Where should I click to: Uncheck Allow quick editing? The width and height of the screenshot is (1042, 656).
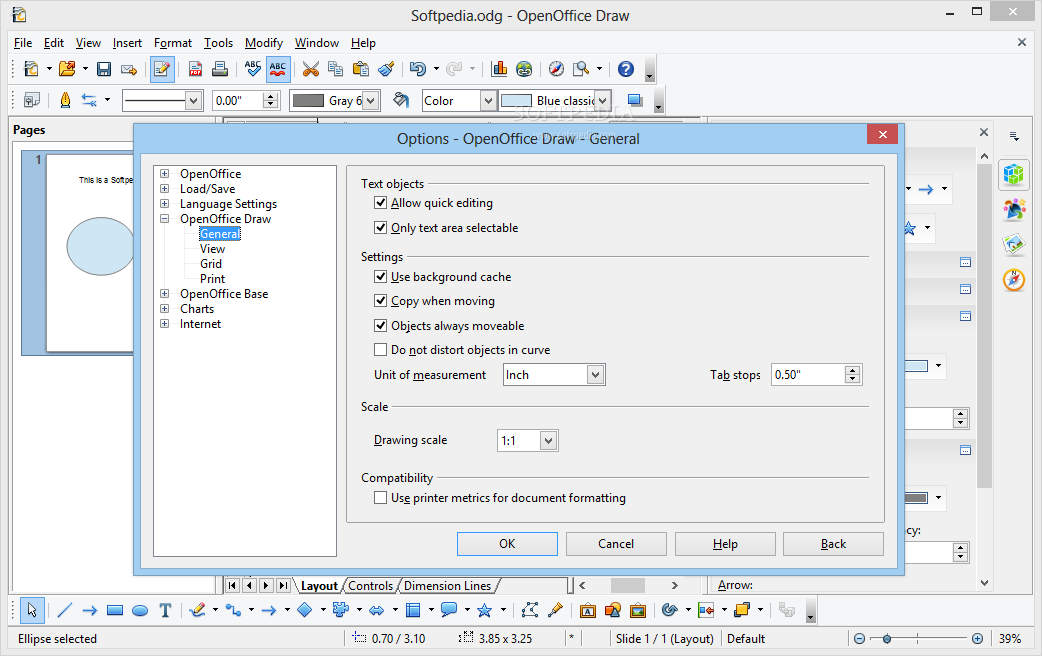coord(381,203)
